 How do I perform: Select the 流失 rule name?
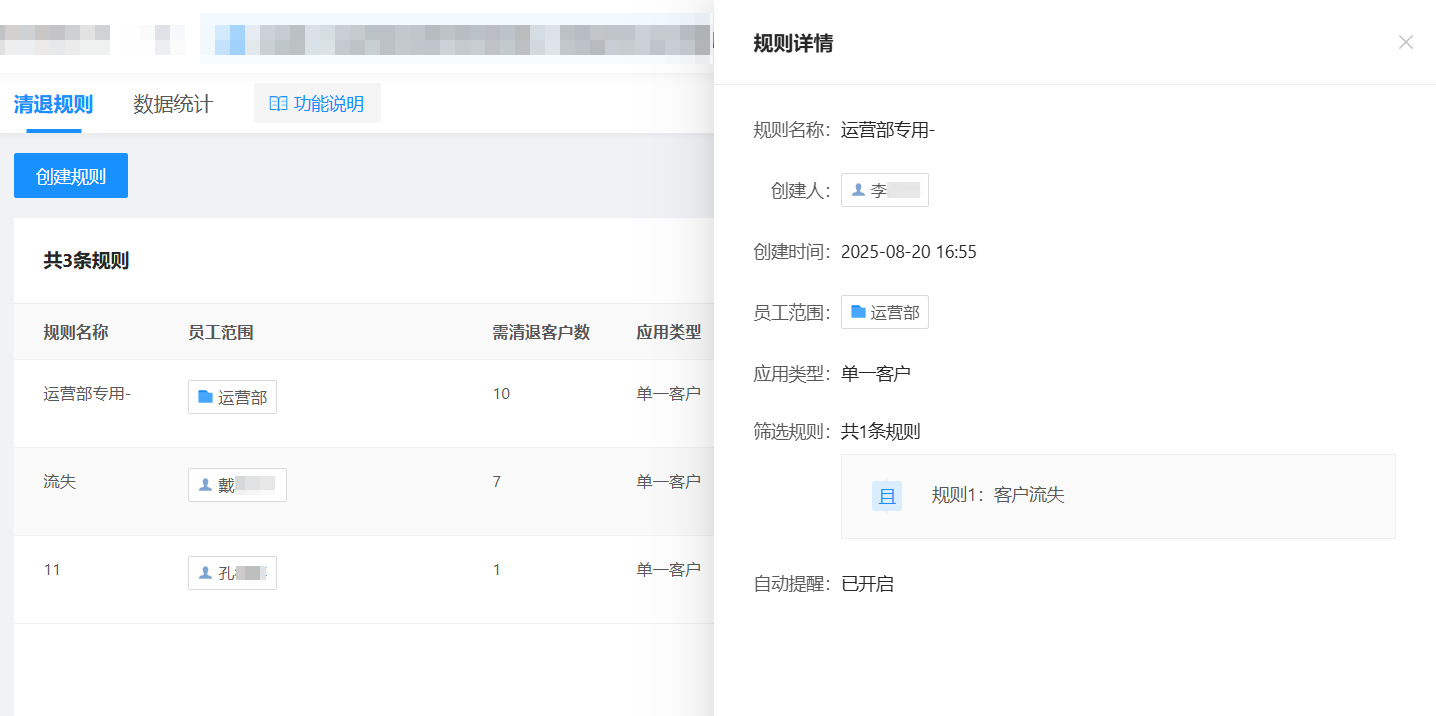(60, 482)
